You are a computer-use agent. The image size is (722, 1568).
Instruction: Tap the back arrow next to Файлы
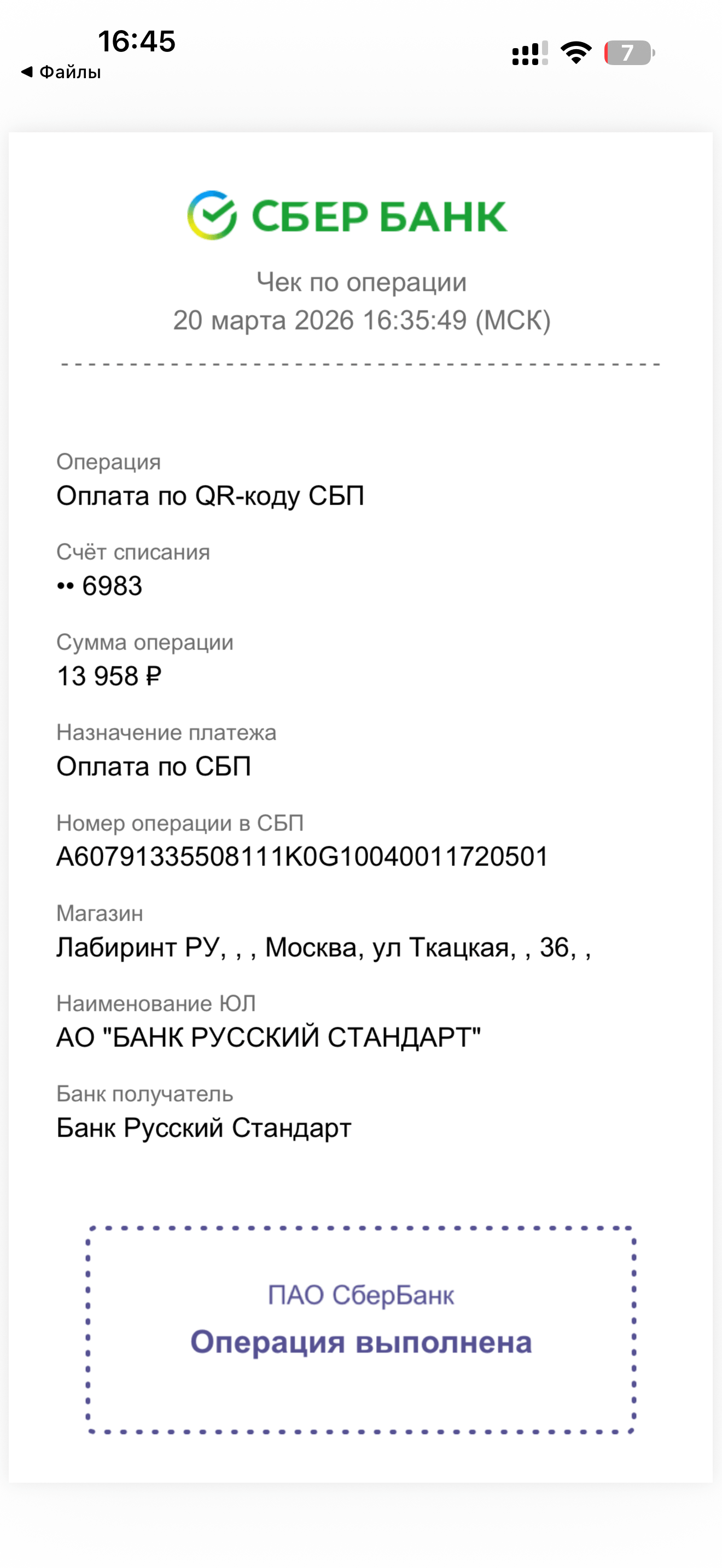tap(27, 72)
